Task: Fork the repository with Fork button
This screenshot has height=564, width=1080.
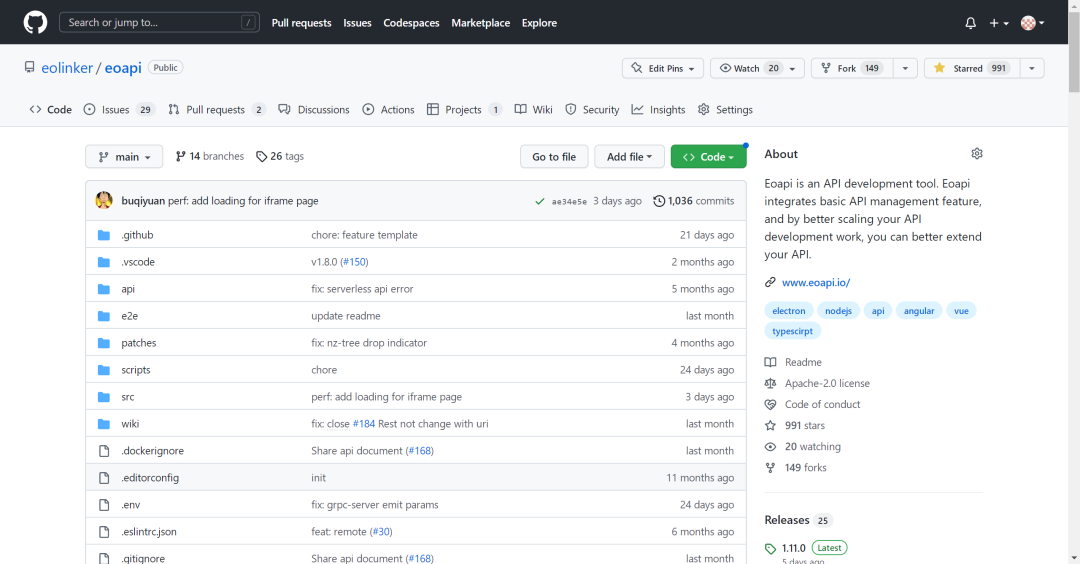Action: click(x=852, y=68)
